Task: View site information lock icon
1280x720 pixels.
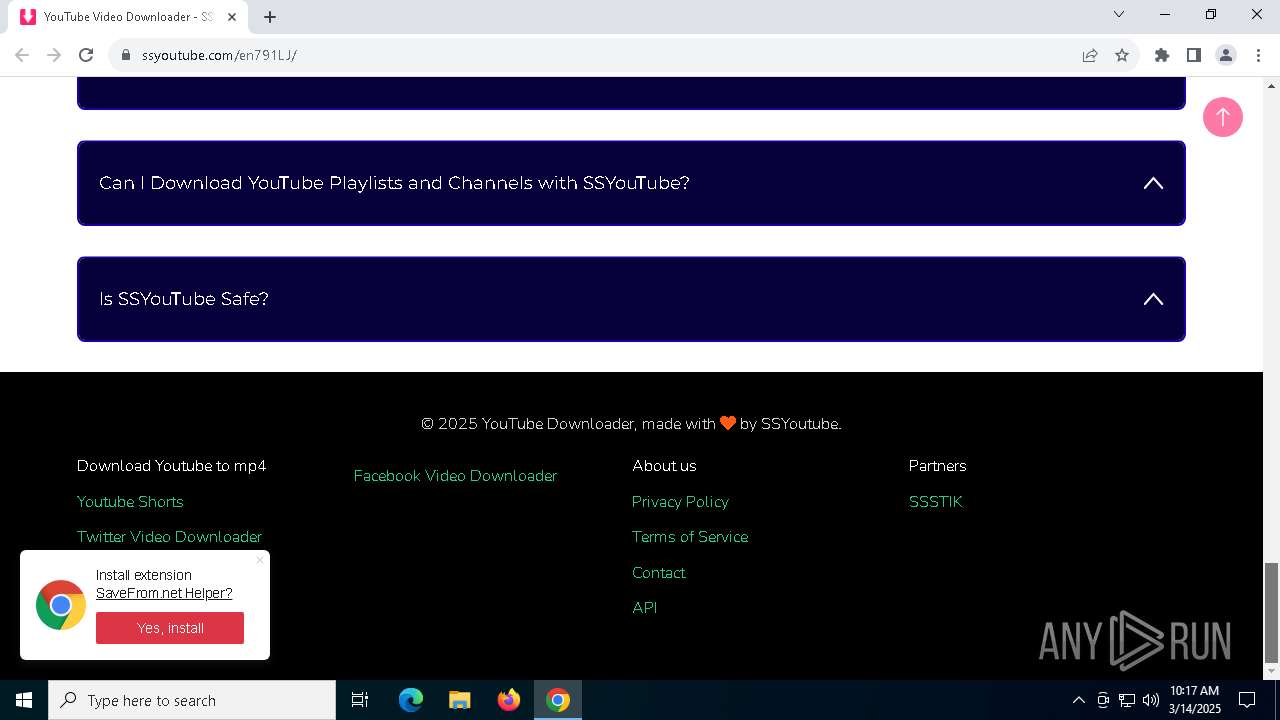Action: pos(126,55)
